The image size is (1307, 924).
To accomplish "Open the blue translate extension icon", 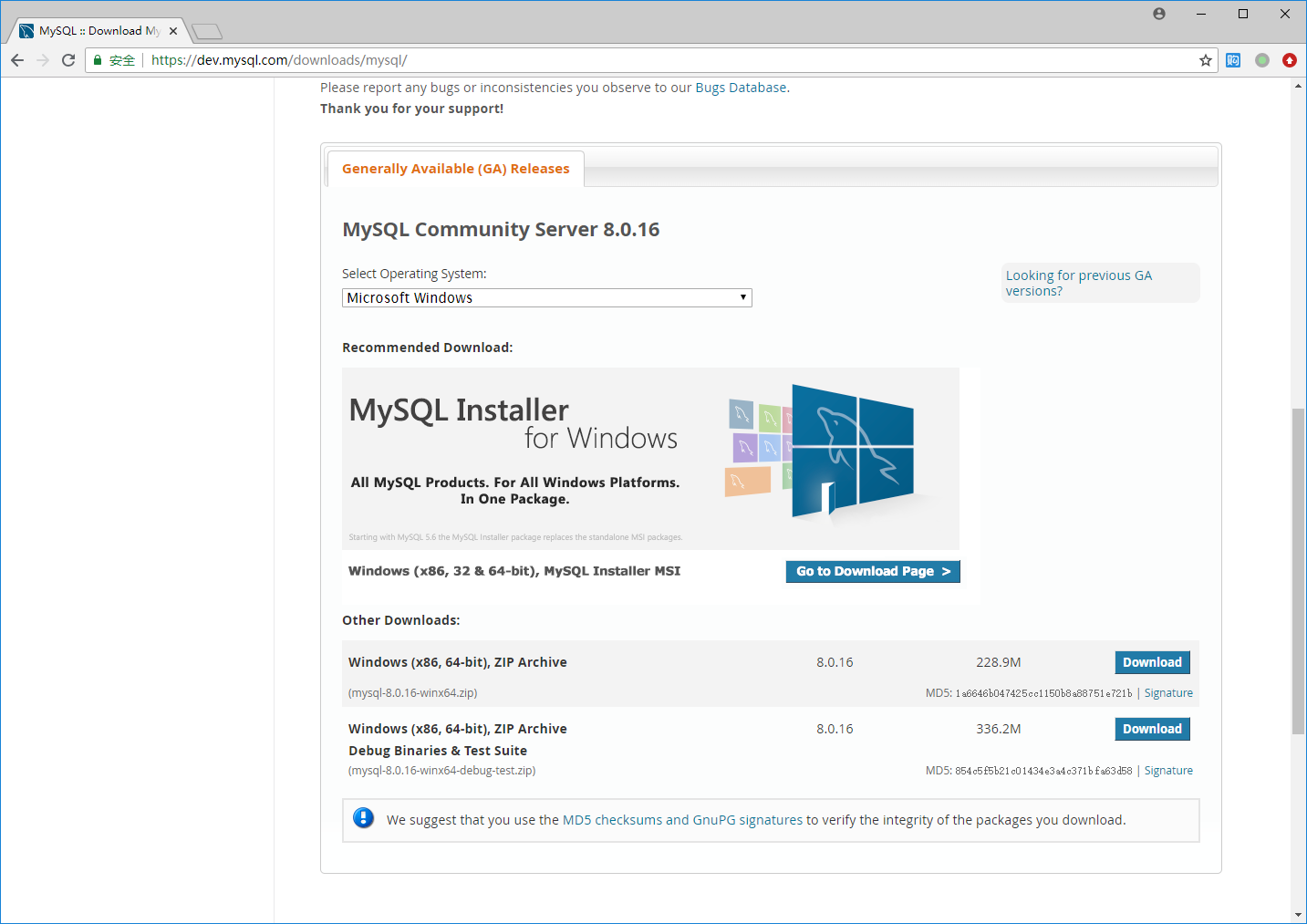I will (x=1233, y=60).
